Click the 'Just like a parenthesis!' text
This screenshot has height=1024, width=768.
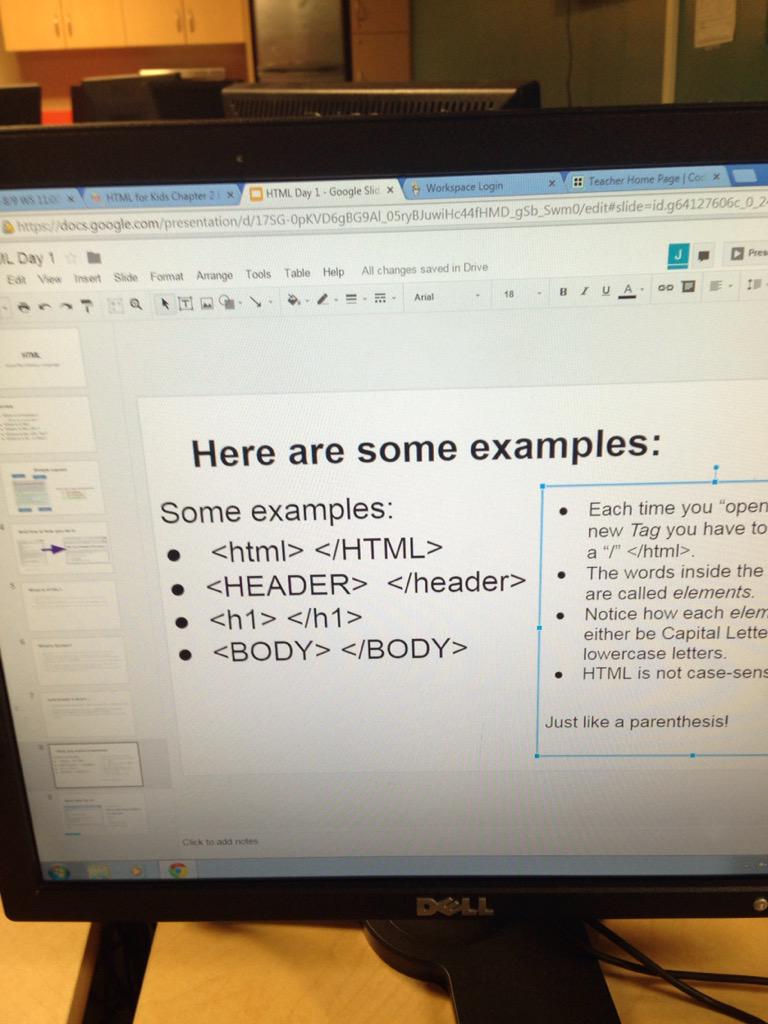click(x=637, y=722)
